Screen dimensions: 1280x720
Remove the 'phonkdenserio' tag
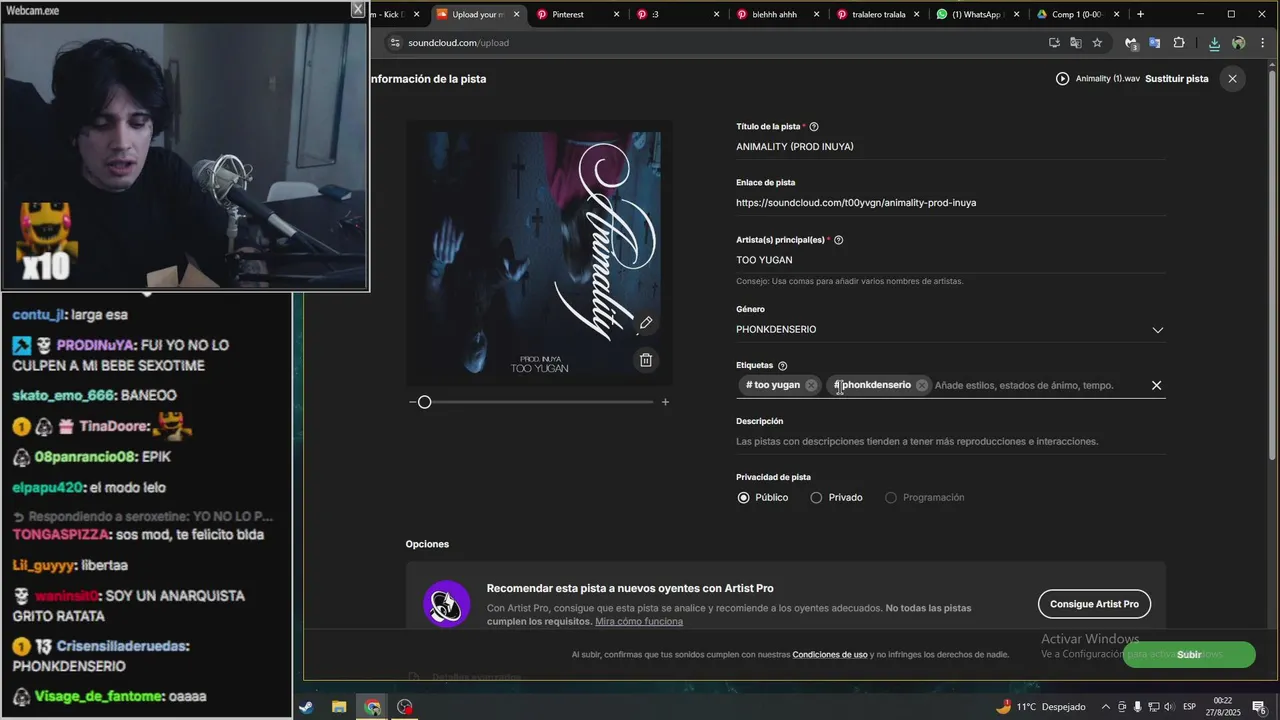(922, 385)
